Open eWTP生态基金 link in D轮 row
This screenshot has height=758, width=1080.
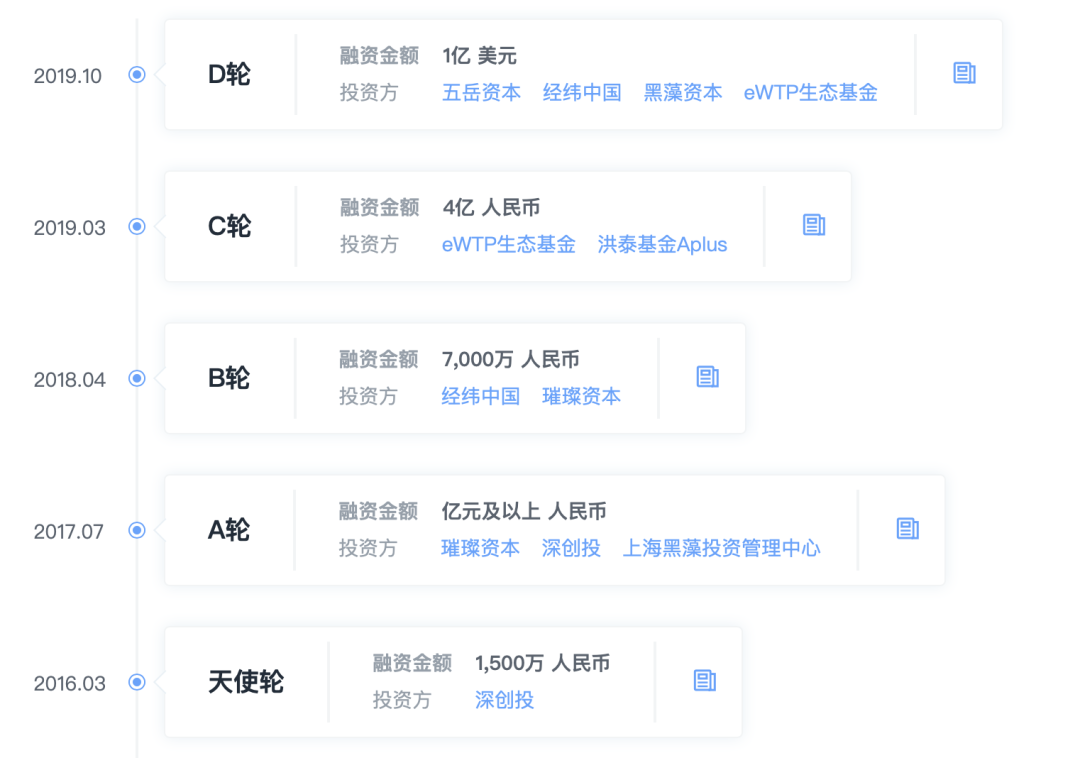pos(810,93)
